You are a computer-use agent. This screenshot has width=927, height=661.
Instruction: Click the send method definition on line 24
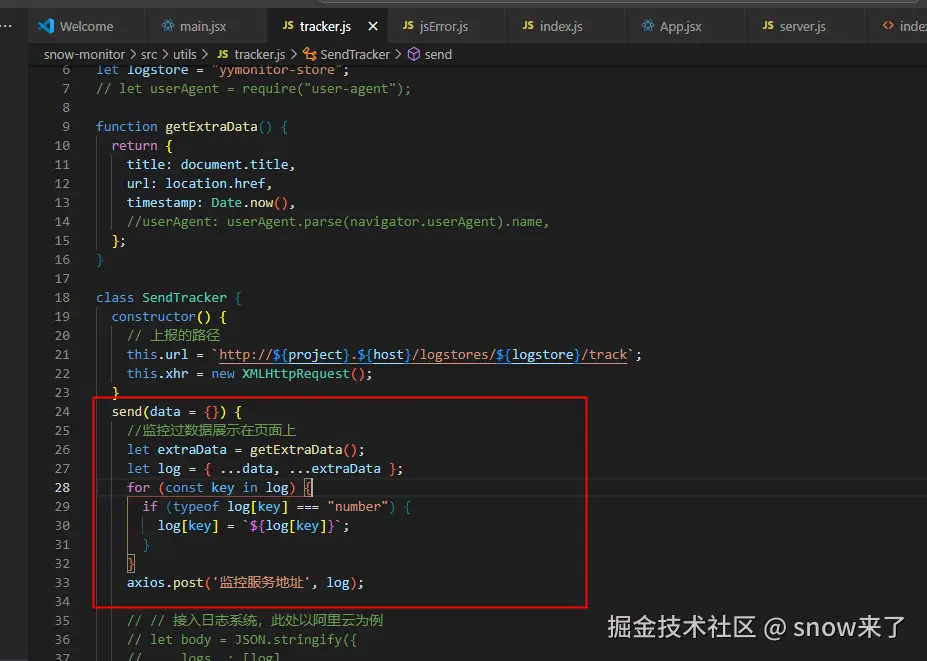[127, 411]
